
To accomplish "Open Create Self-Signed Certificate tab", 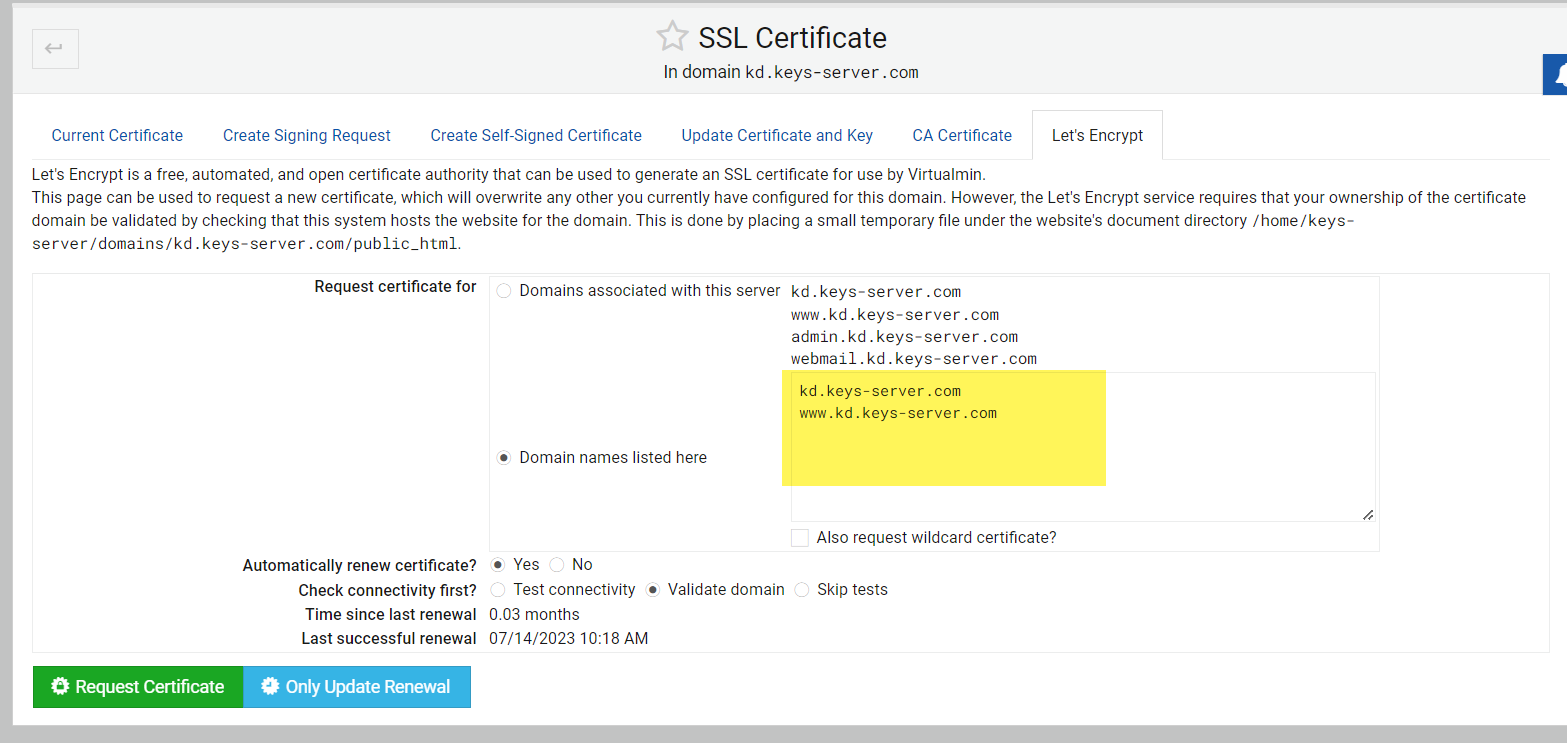I will (x=536, y=135).
